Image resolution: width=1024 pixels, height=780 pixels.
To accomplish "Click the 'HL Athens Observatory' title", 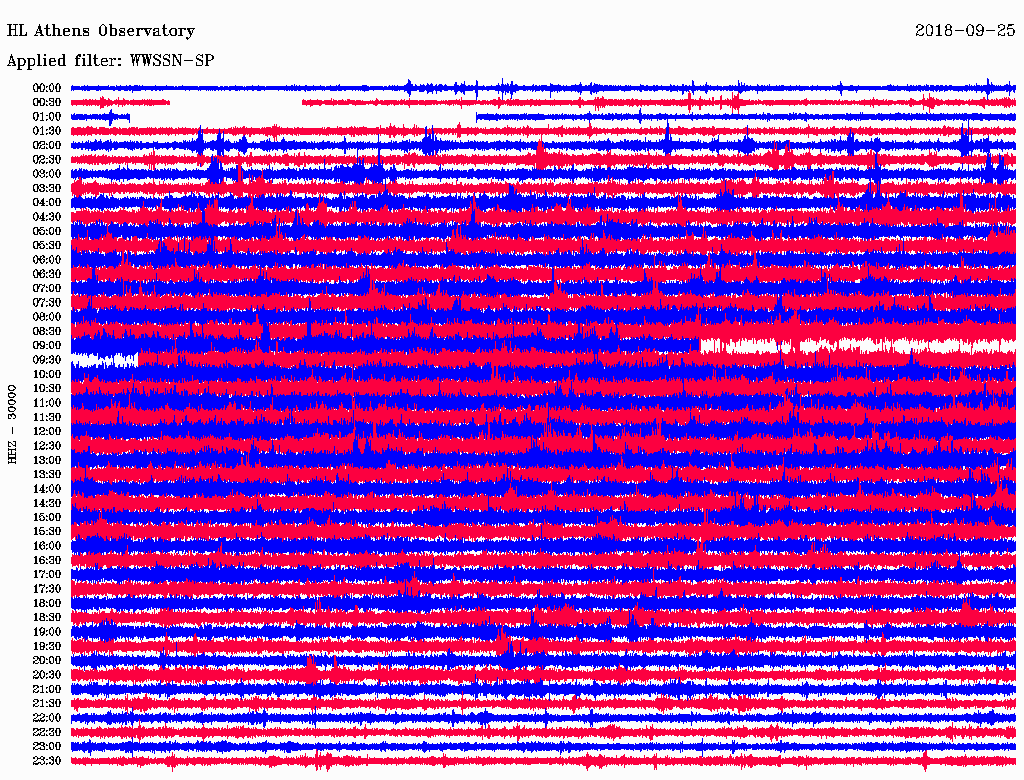I will (x=101, y=31).
